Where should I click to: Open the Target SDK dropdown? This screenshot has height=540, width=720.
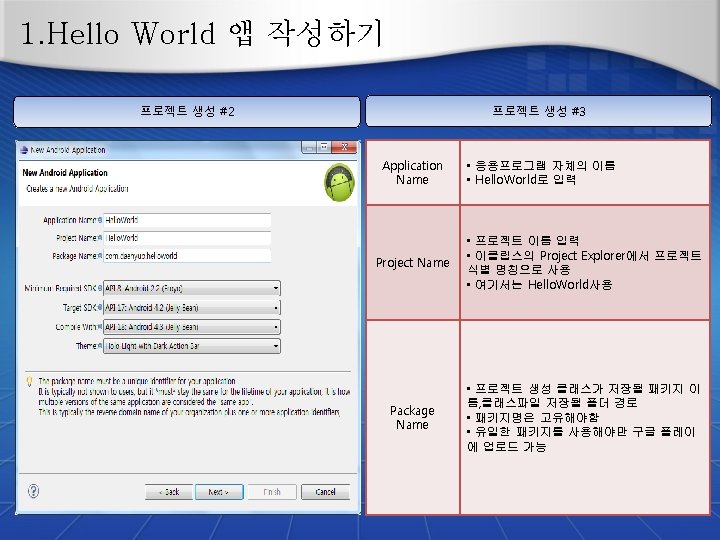click(191, 308)
